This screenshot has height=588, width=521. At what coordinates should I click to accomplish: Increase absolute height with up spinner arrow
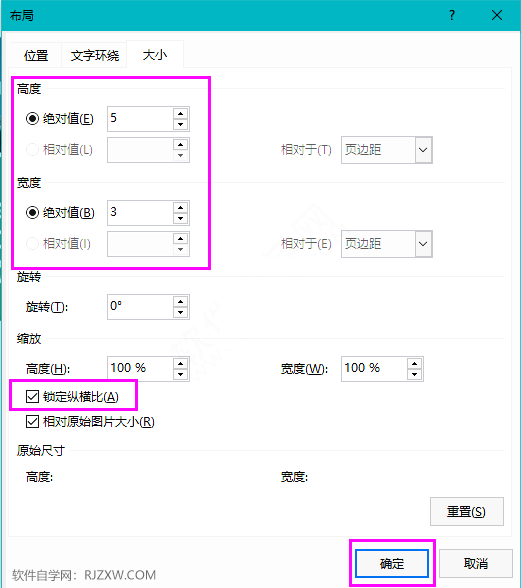[180, 114]
